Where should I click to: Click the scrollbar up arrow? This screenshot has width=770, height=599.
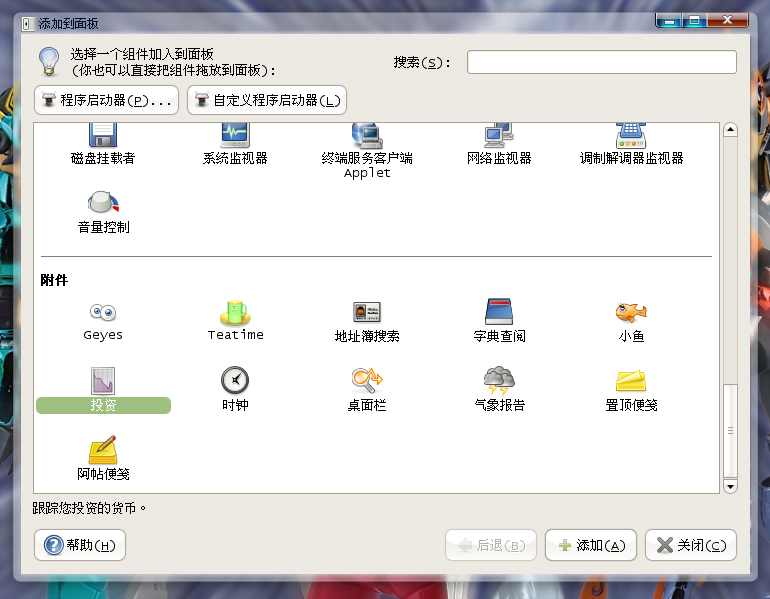click(x=730, y=130)
